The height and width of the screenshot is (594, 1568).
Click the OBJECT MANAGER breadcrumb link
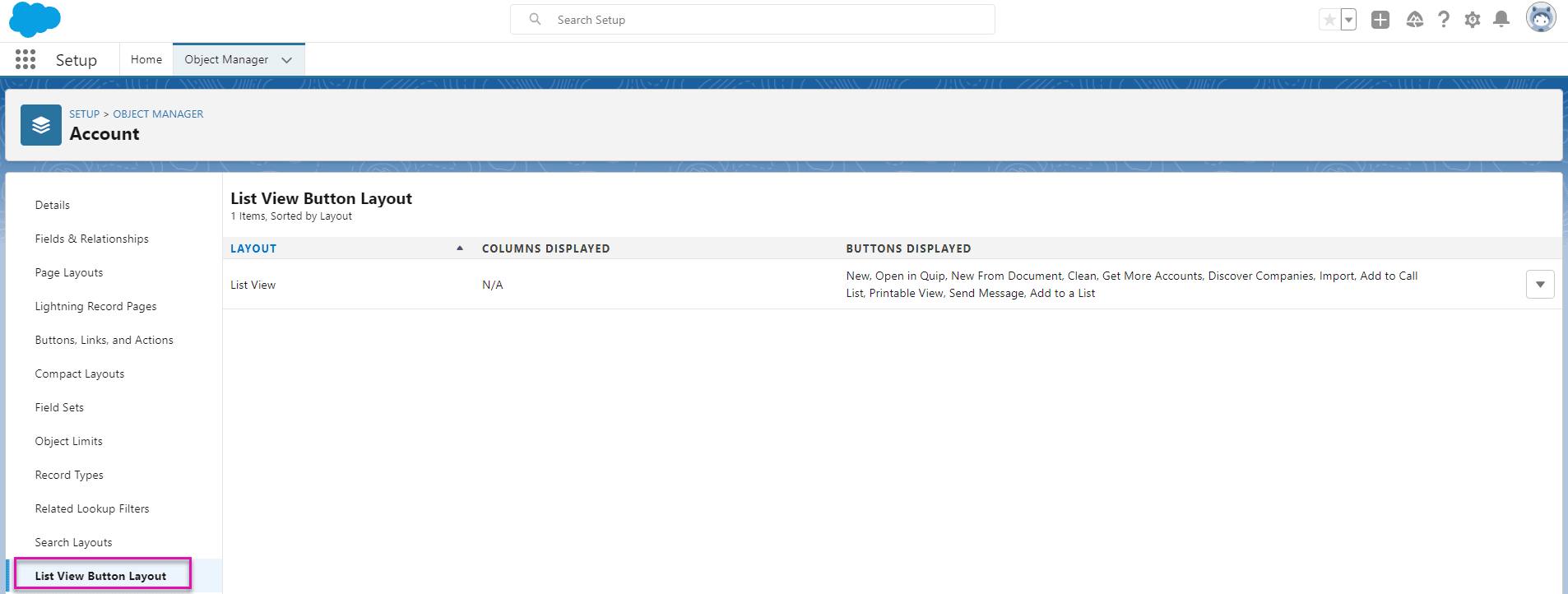[158, 114]
